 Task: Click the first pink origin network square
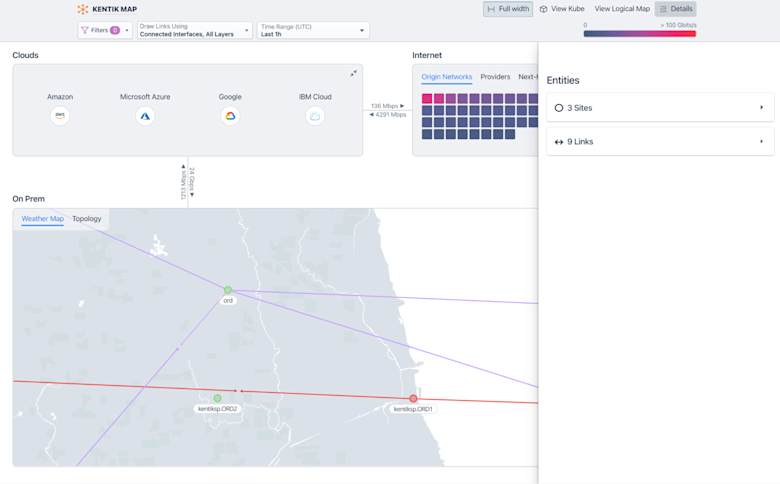pyautogui.click(x=427, y=98)
